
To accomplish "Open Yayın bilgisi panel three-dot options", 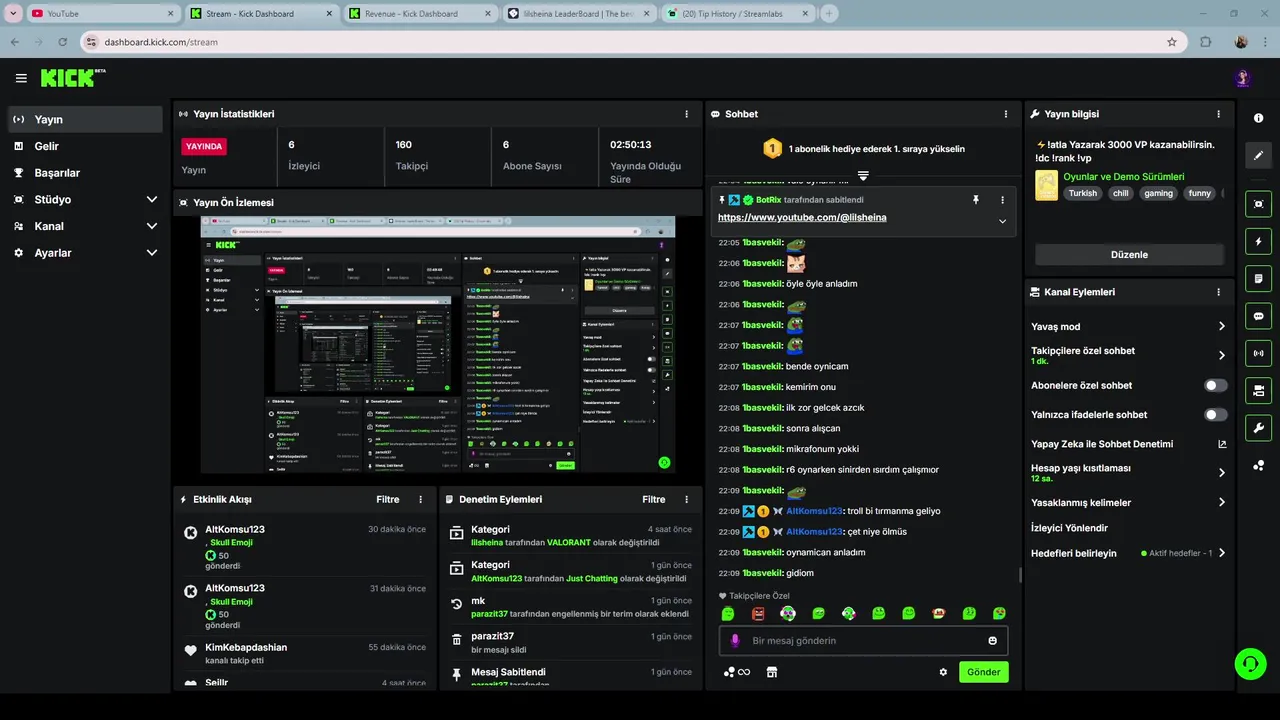I will [1218, 114].
